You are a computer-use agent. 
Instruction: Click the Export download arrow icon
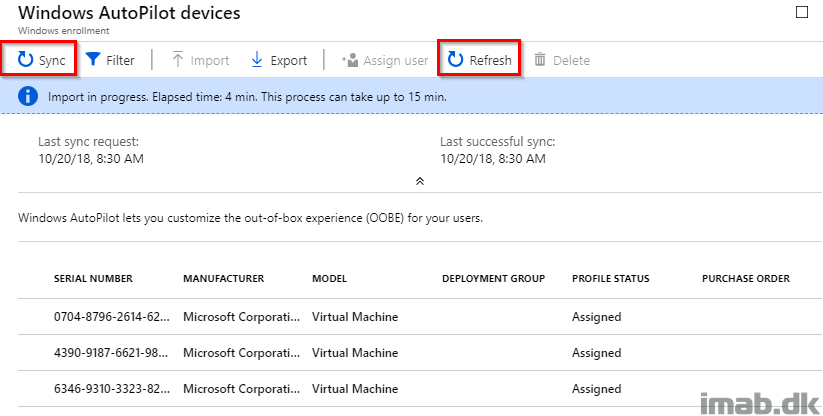pyautogui.click(x=257, y=60)
